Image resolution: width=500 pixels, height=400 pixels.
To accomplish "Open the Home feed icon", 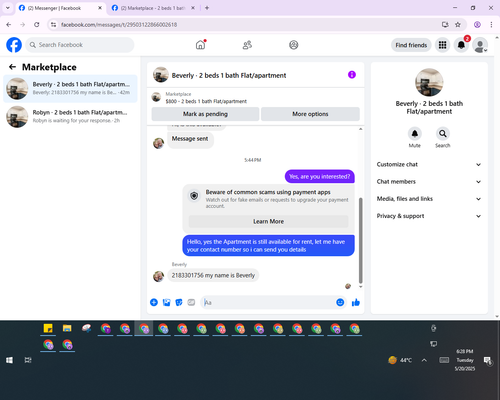I will click(x=200, y=45).
